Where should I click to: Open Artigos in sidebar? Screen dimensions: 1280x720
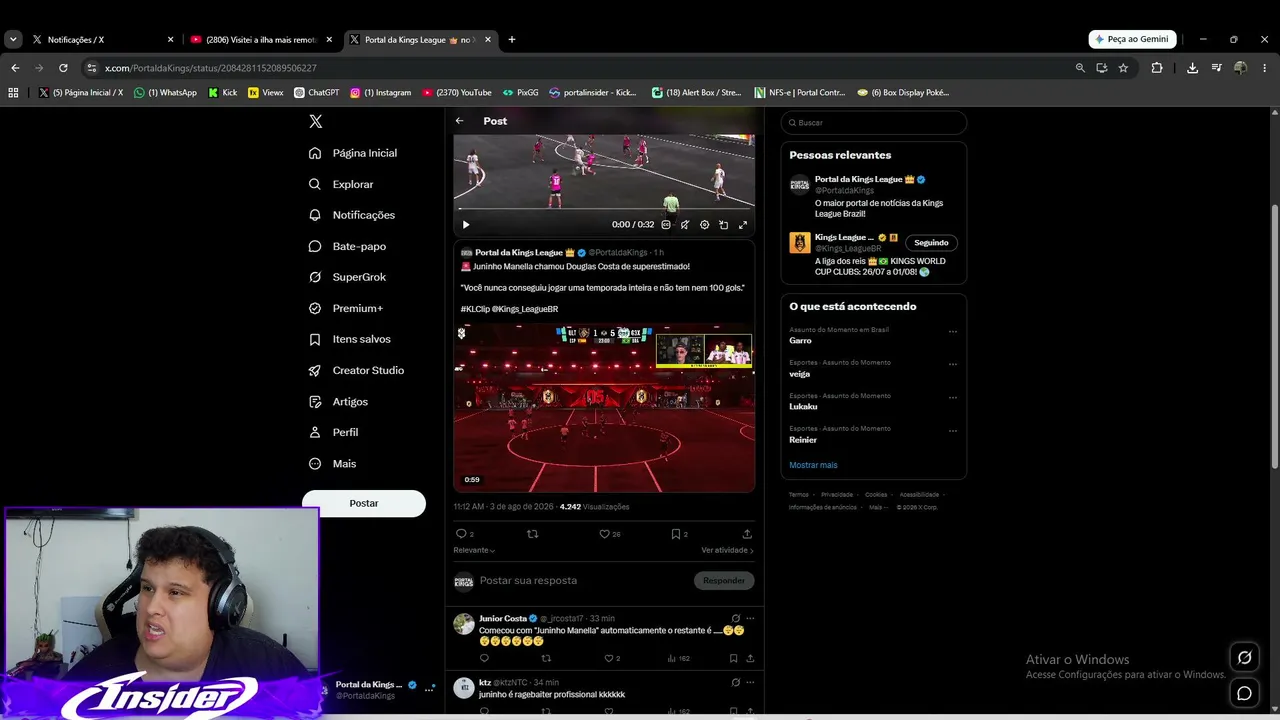coord(339,401)
